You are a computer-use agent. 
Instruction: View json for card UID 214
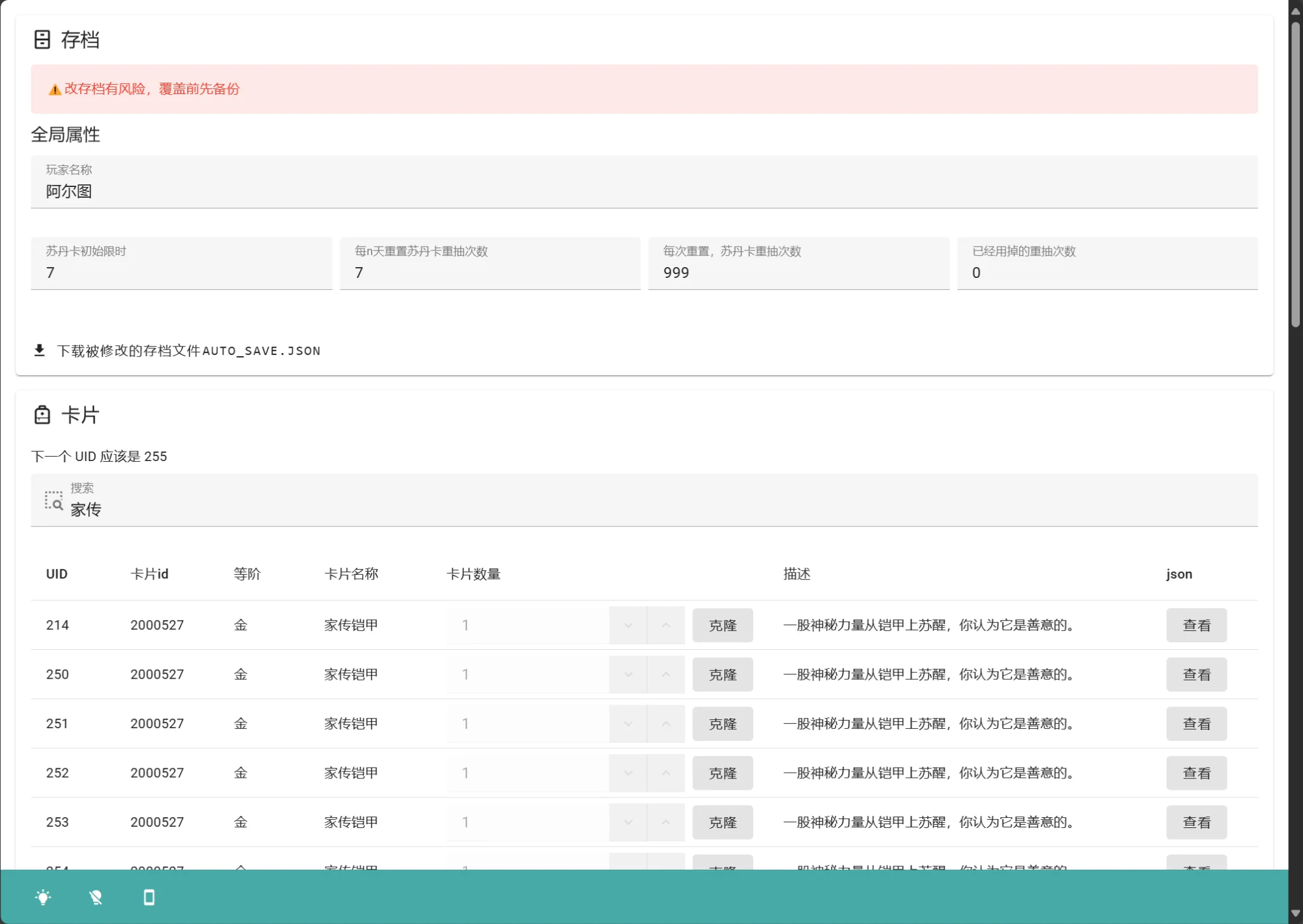(1195, 625)
